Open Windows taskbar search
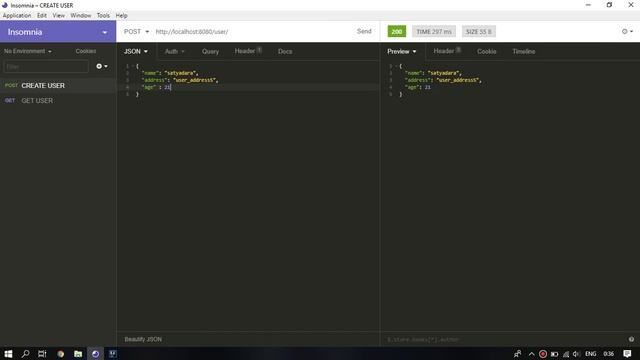Image resolution: width=640 pixels, height=360 pixels. (25, 354)
